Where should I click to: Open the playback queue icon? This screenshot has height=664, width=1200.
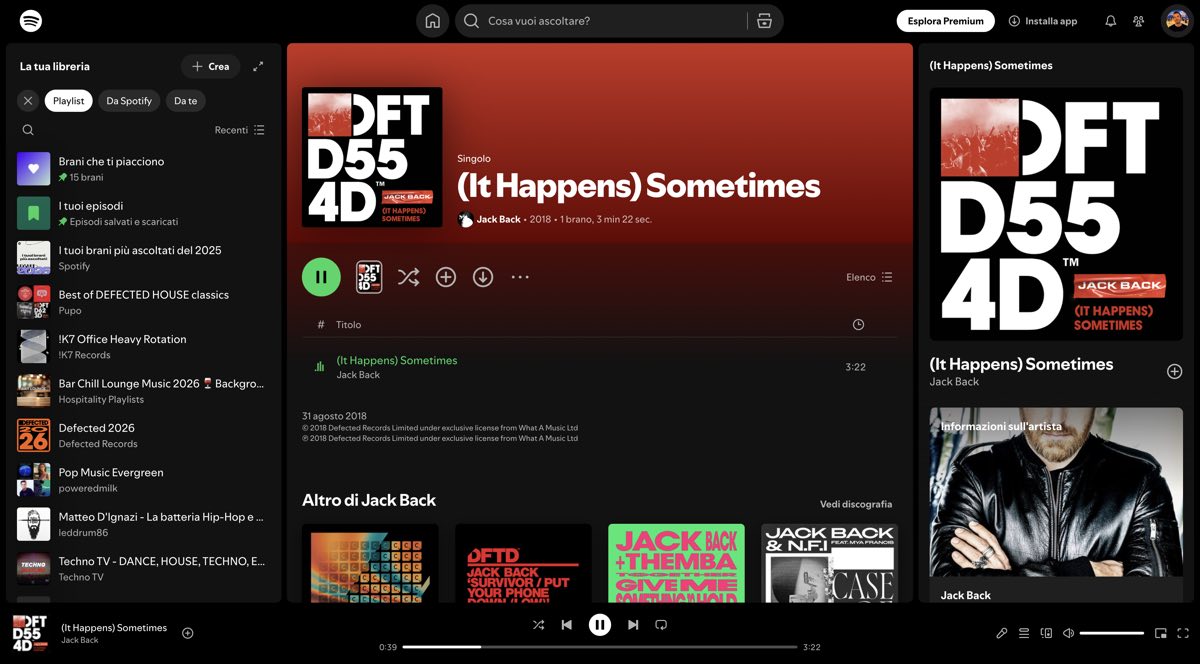tap(1024, 633)
